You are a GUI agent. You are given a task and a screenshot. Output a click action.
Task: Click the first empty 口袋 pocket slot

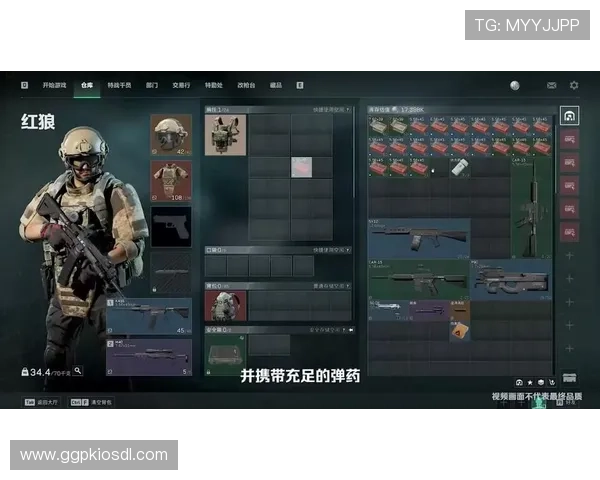215,266
